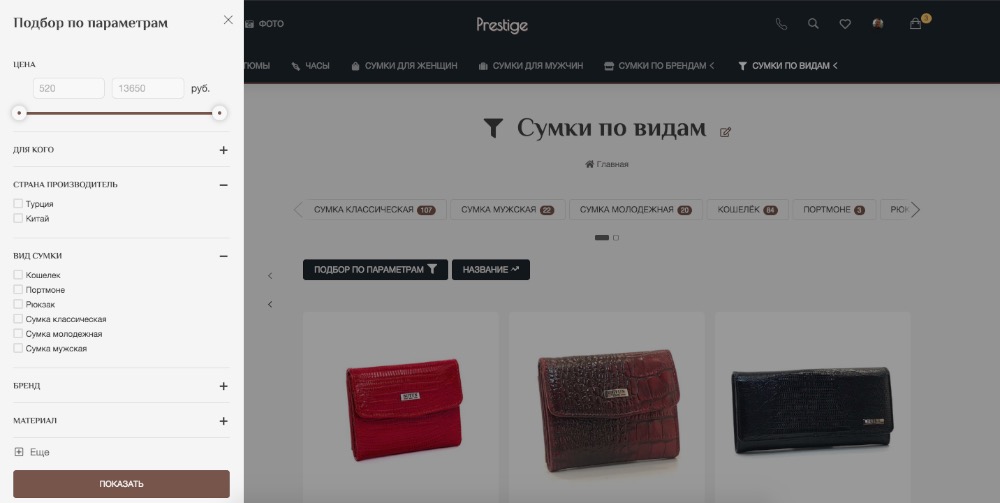Open Сумки по брендам menu
This screenshot has height=503, width=1000.
[659, 66]
